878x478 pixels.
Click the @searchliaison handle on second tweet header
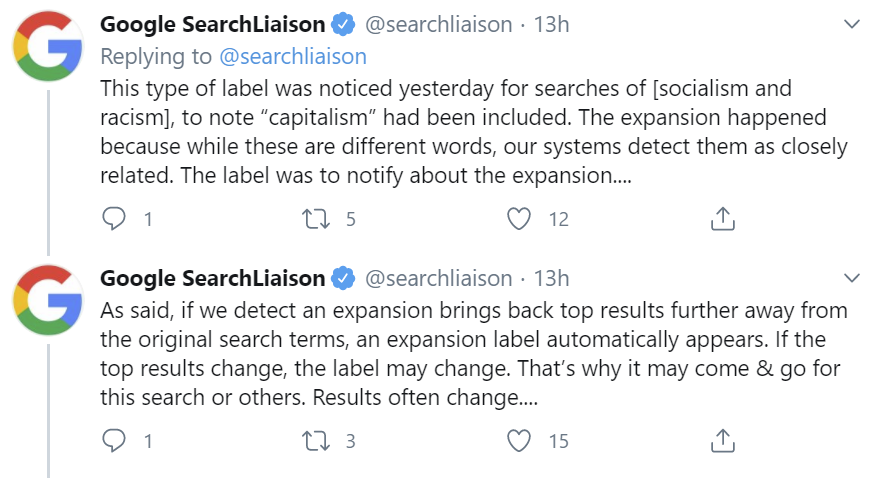(439, 277)
